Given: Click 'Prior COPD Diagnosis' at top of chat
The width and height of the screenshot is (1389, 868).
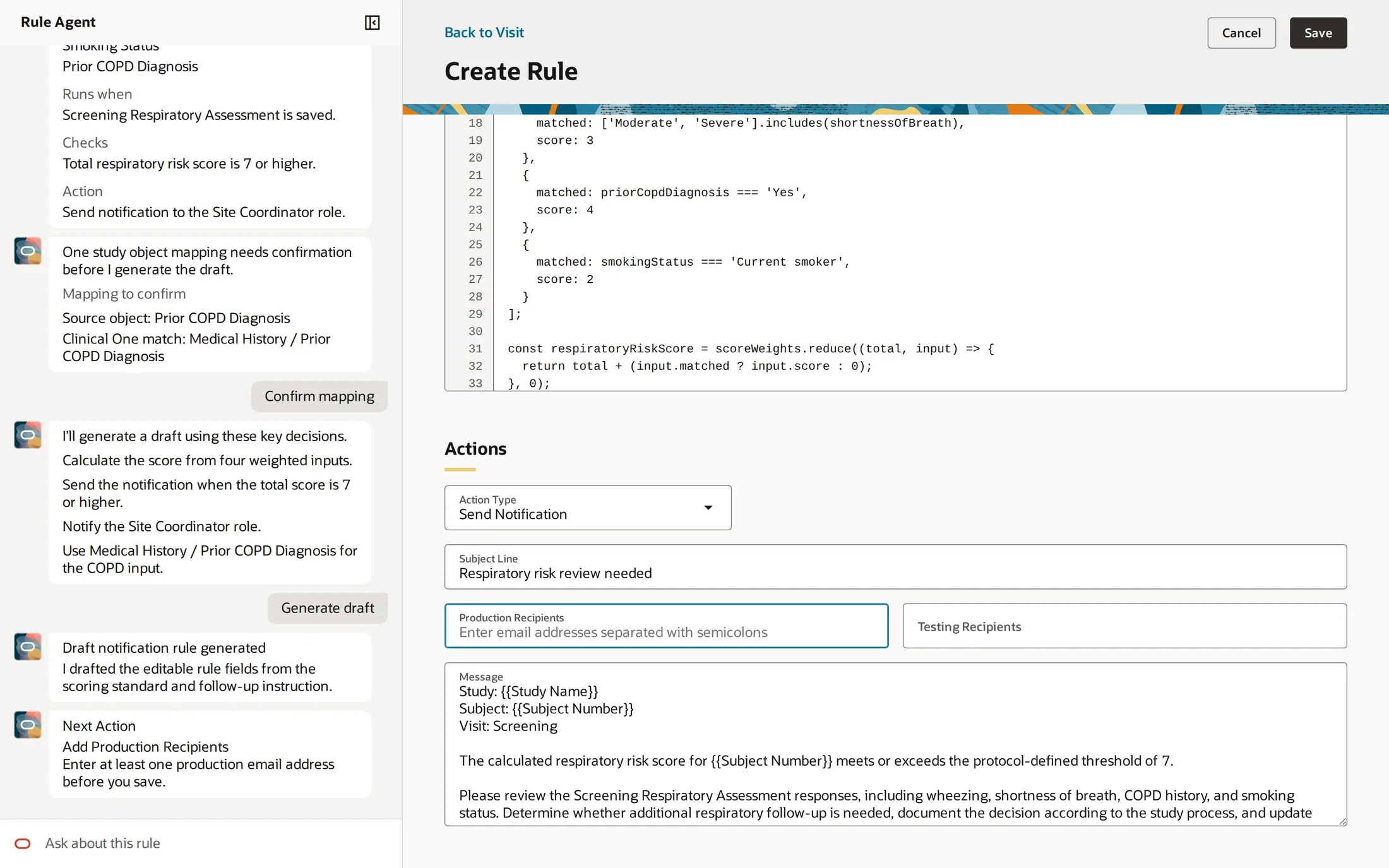Looking at the screenshot, I should click(x=130, y=66).
